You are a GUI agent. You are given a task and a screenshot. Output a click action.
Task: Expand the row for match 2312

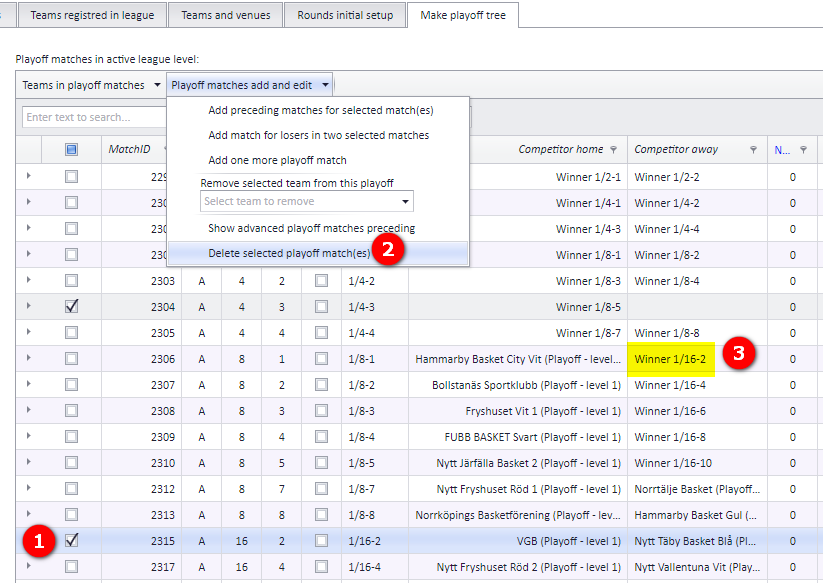click(29, 487)
